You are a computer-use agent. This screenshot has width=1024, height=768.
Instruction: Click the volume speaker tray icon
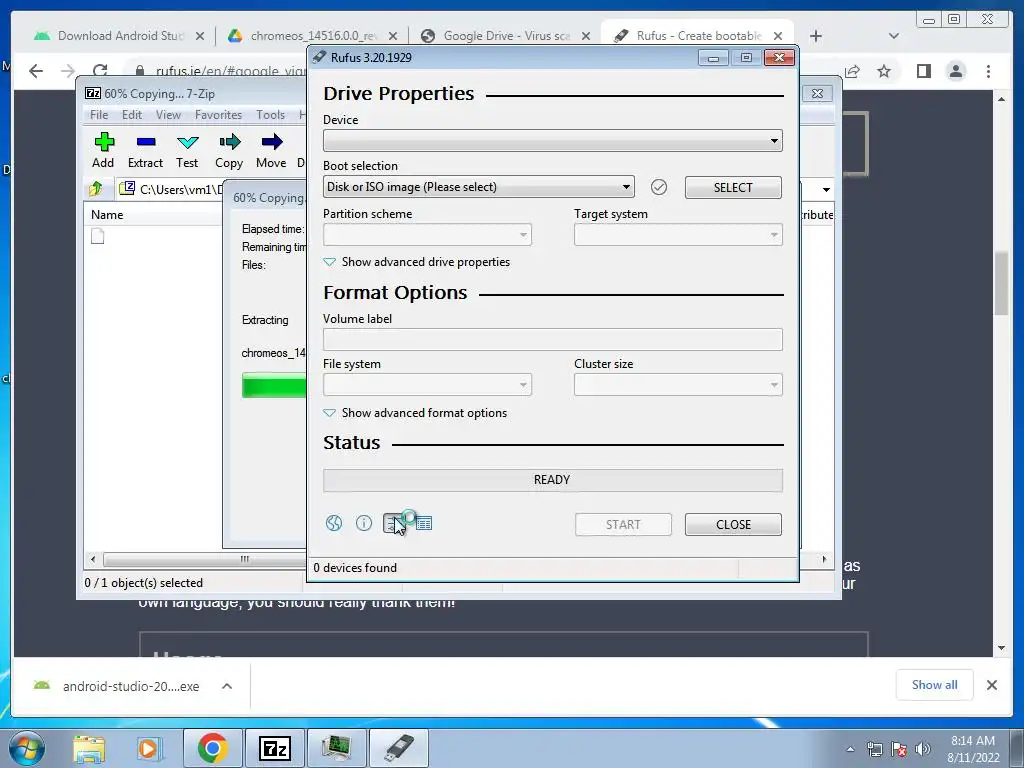(923, 749)
